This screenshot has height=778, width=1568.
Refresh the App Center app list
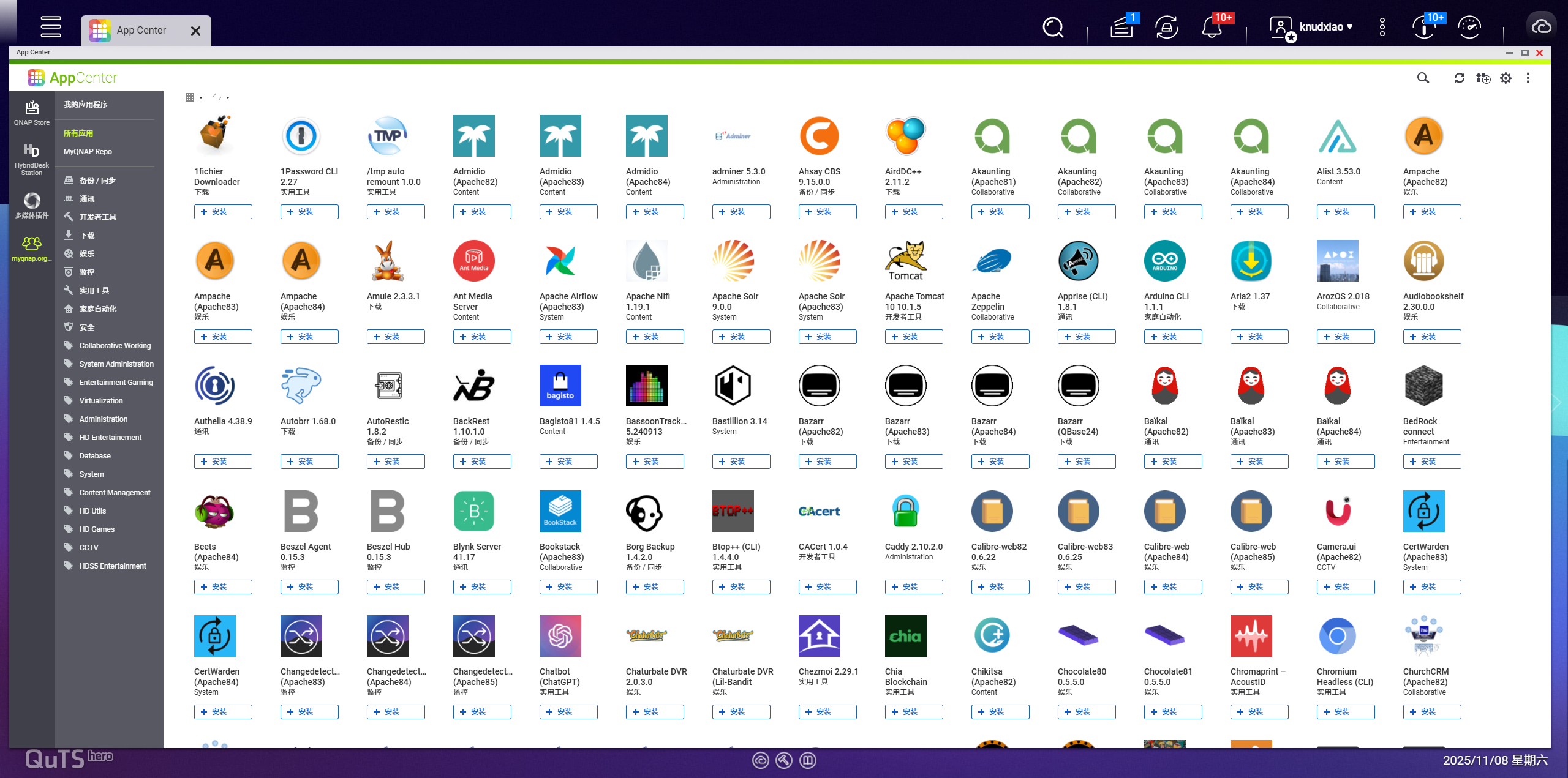[1460, 78]
